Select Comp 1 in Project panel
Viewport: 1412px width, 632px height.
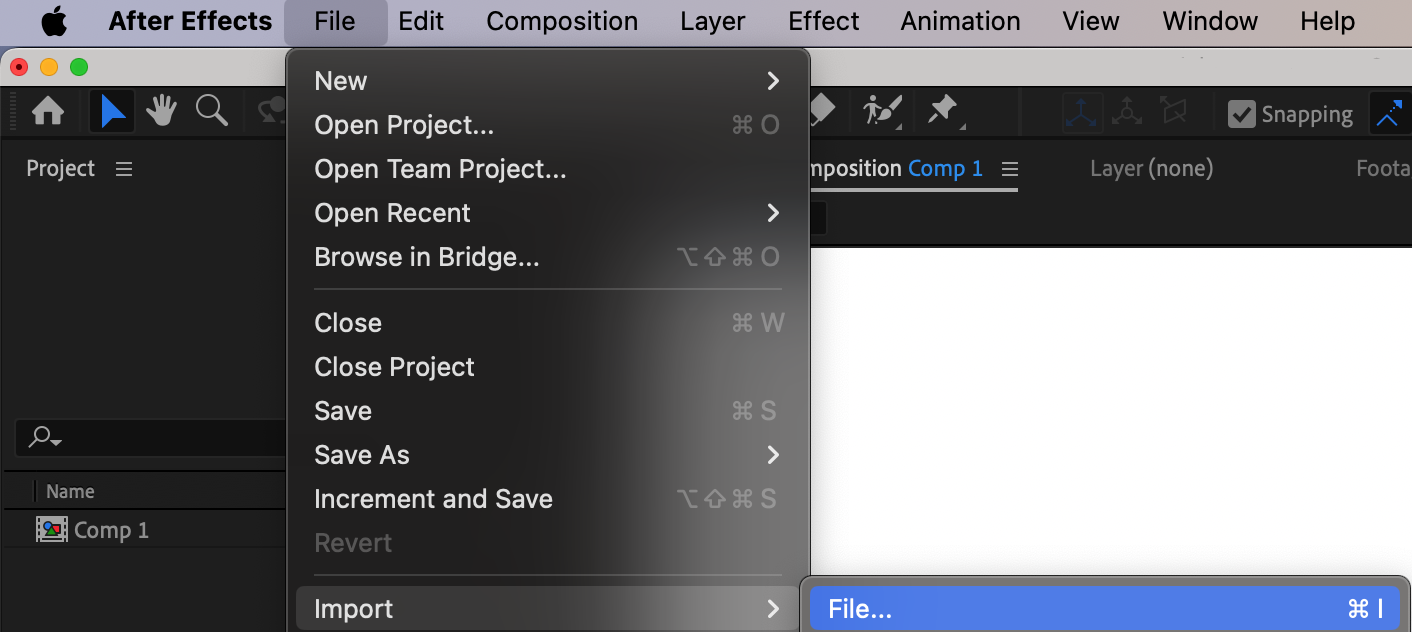[111, 530]
